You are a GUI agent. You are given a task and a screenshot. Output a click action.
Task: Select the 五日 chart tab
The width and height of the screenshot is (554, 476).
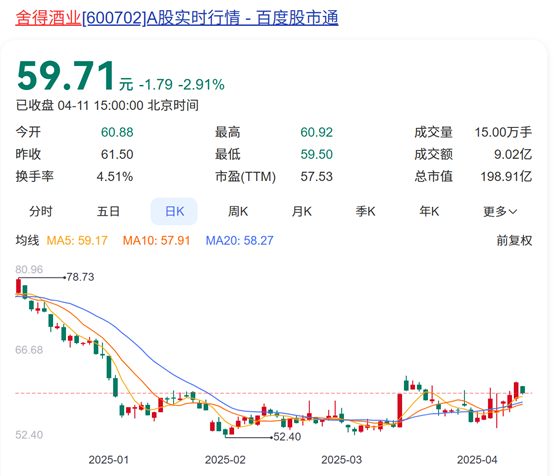tap(108, 211)
